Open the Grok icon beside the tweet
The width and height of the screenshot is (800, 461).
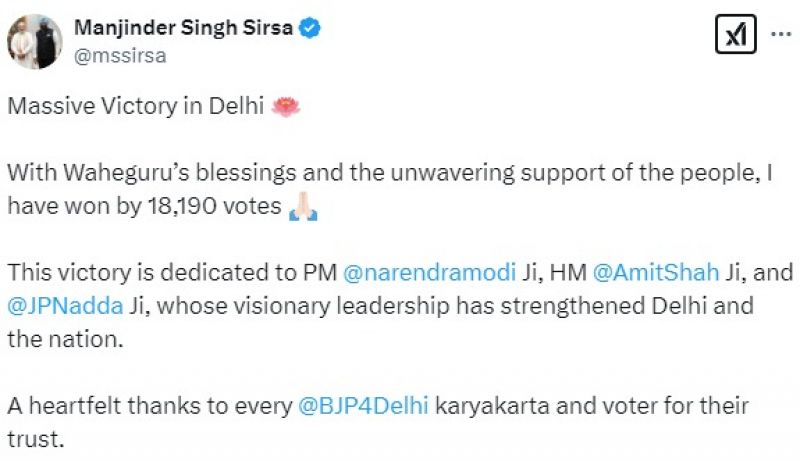pos(736,36)
